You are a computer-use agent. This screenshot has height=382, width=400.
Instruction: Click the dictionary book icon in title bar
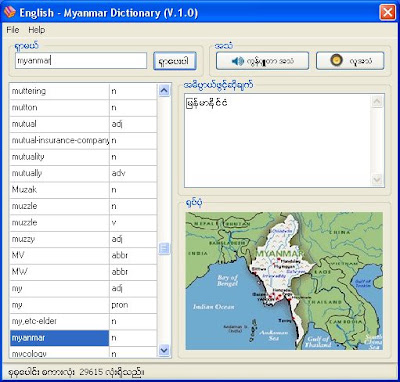pyautogui.click(x=10, y=13)
